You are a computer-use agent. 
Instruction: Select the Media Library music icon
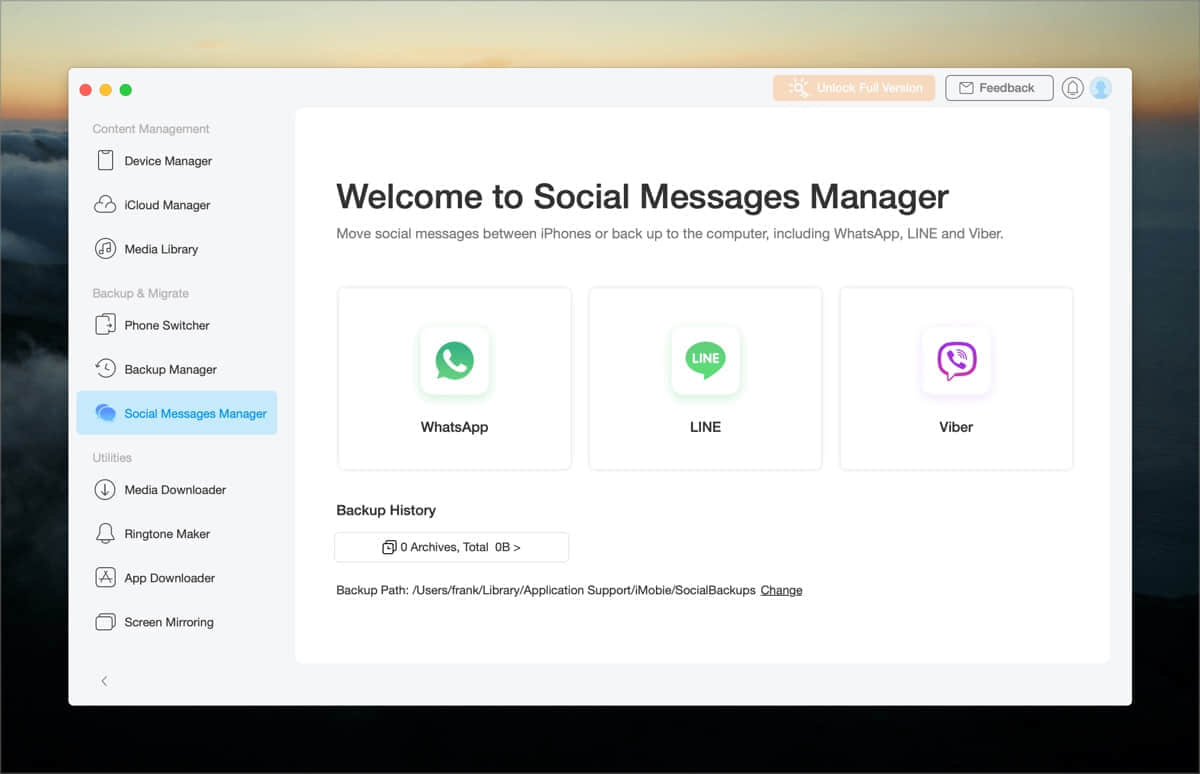pos(105,248)
